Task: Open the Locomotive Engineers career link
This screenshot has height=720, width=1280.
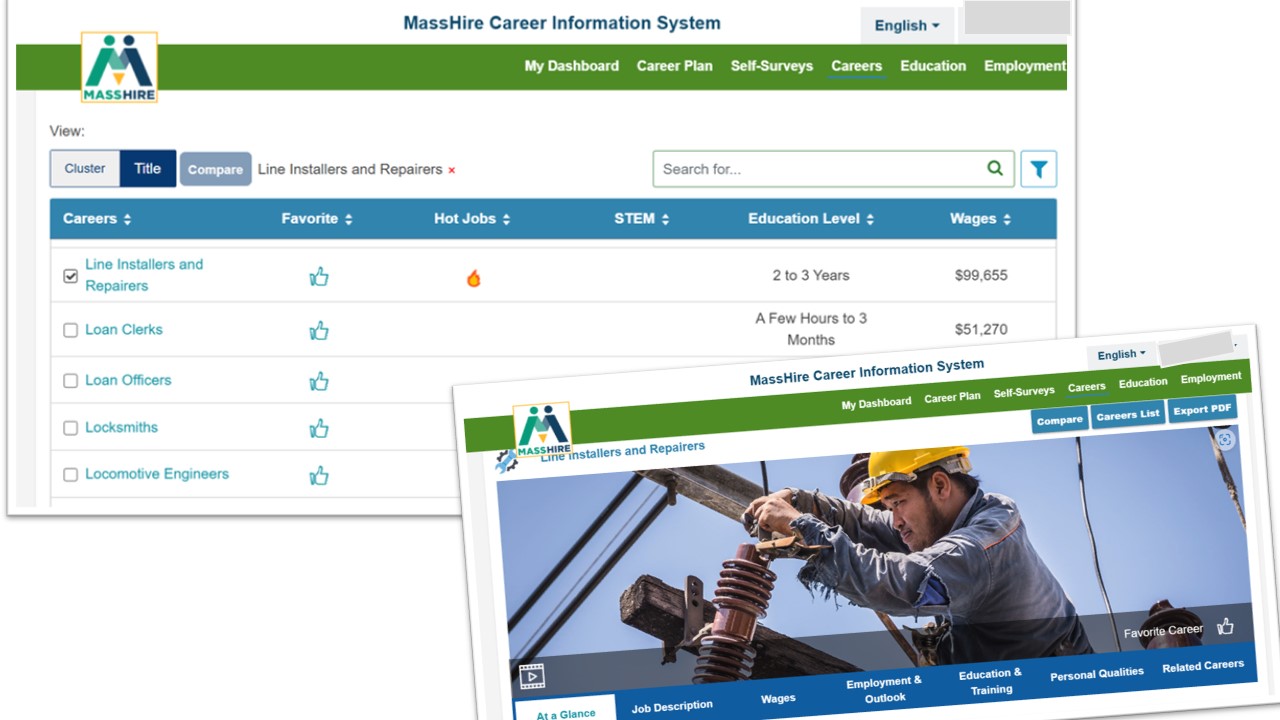Action: point(157,474)
